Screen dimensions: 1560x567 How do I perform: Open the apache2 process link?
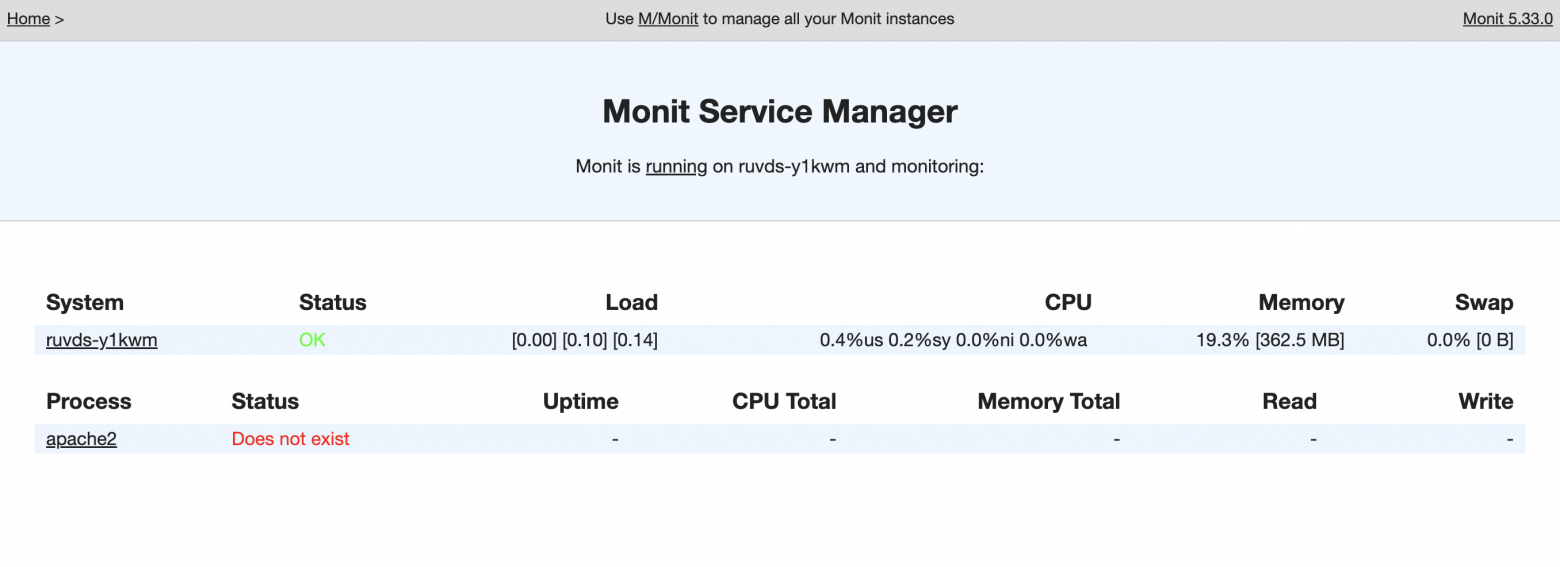click(x=81, y=439)
